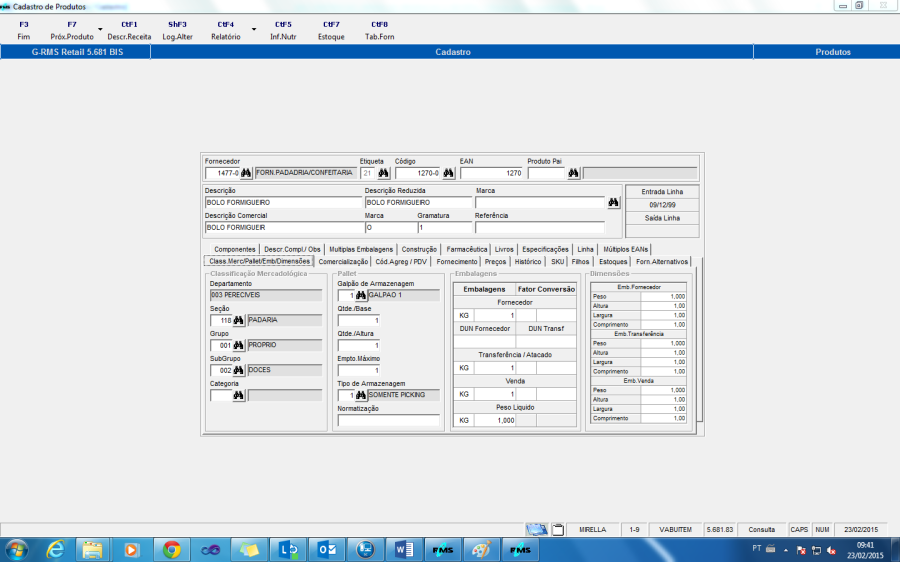Open Outlook from the taskbar
This screenshot has width=900, height=562.
pos(327,550)
